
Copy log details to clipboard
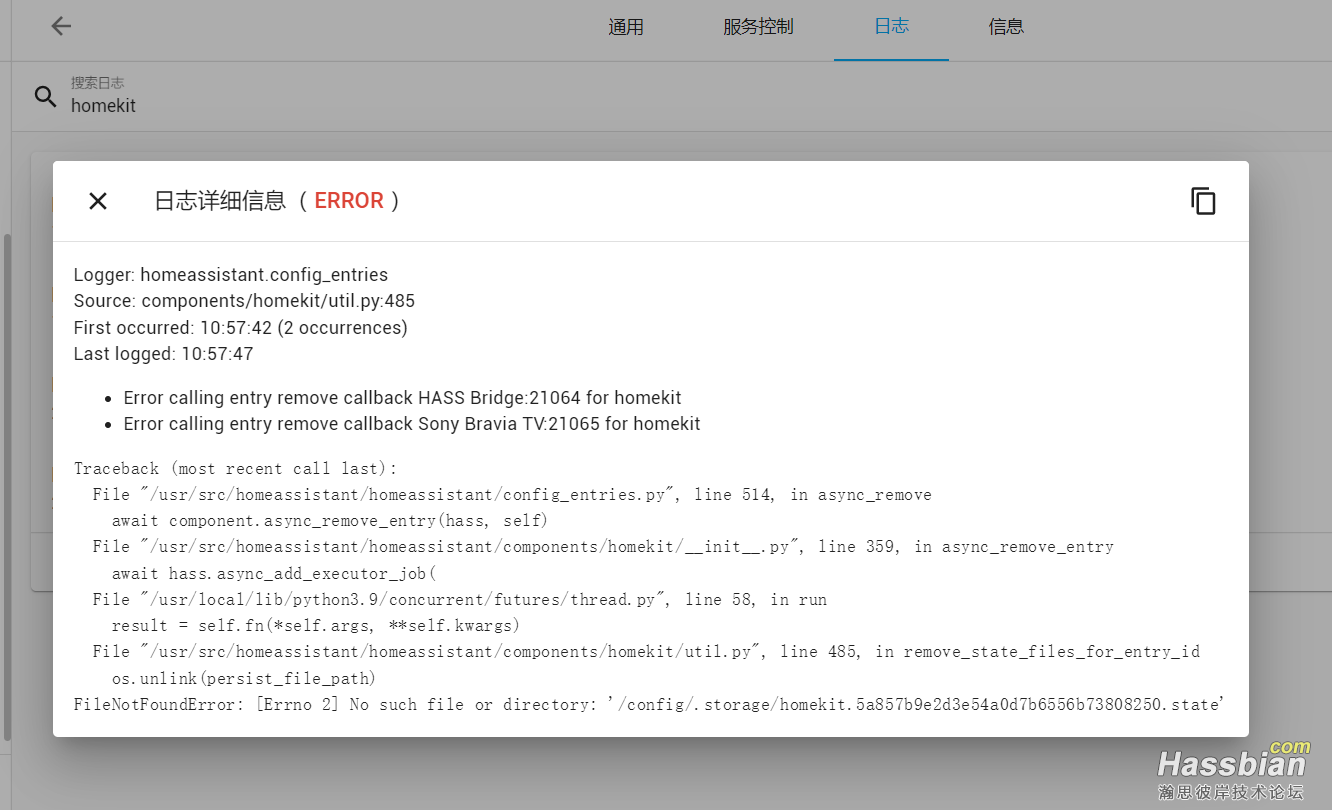(x=1203, y=201)
